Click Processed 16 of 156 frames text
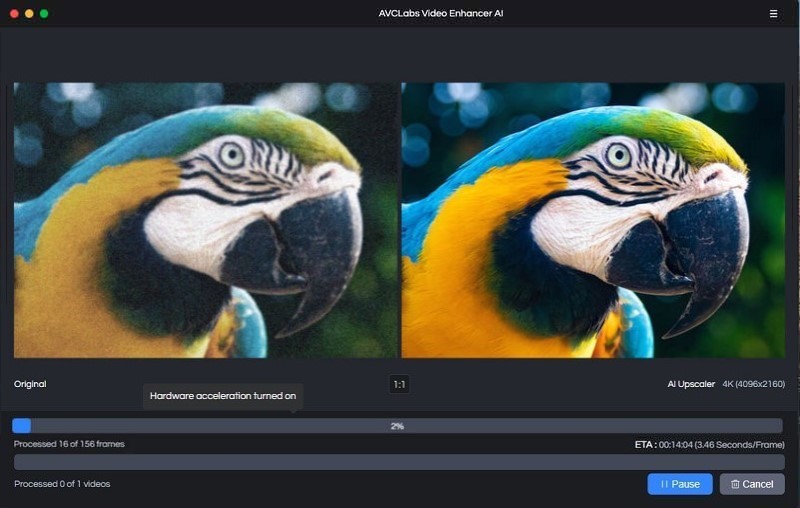 click(69, 444)
